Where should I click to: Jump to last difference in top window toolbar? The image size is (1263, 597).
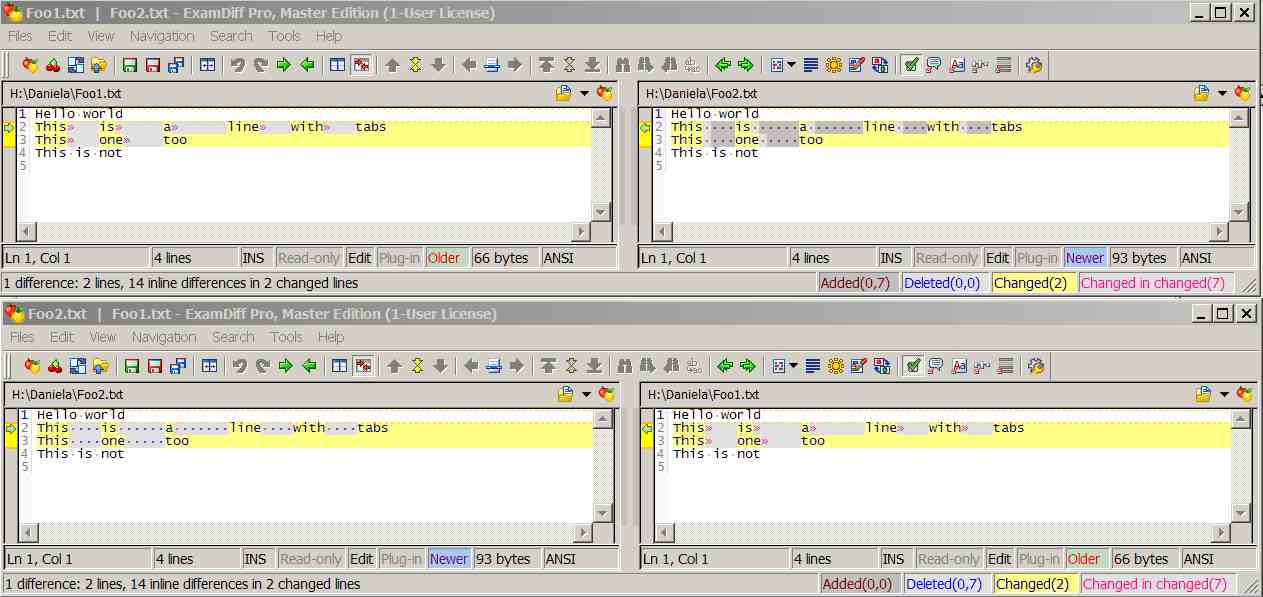pyautogui.click(x=592, y=65)
